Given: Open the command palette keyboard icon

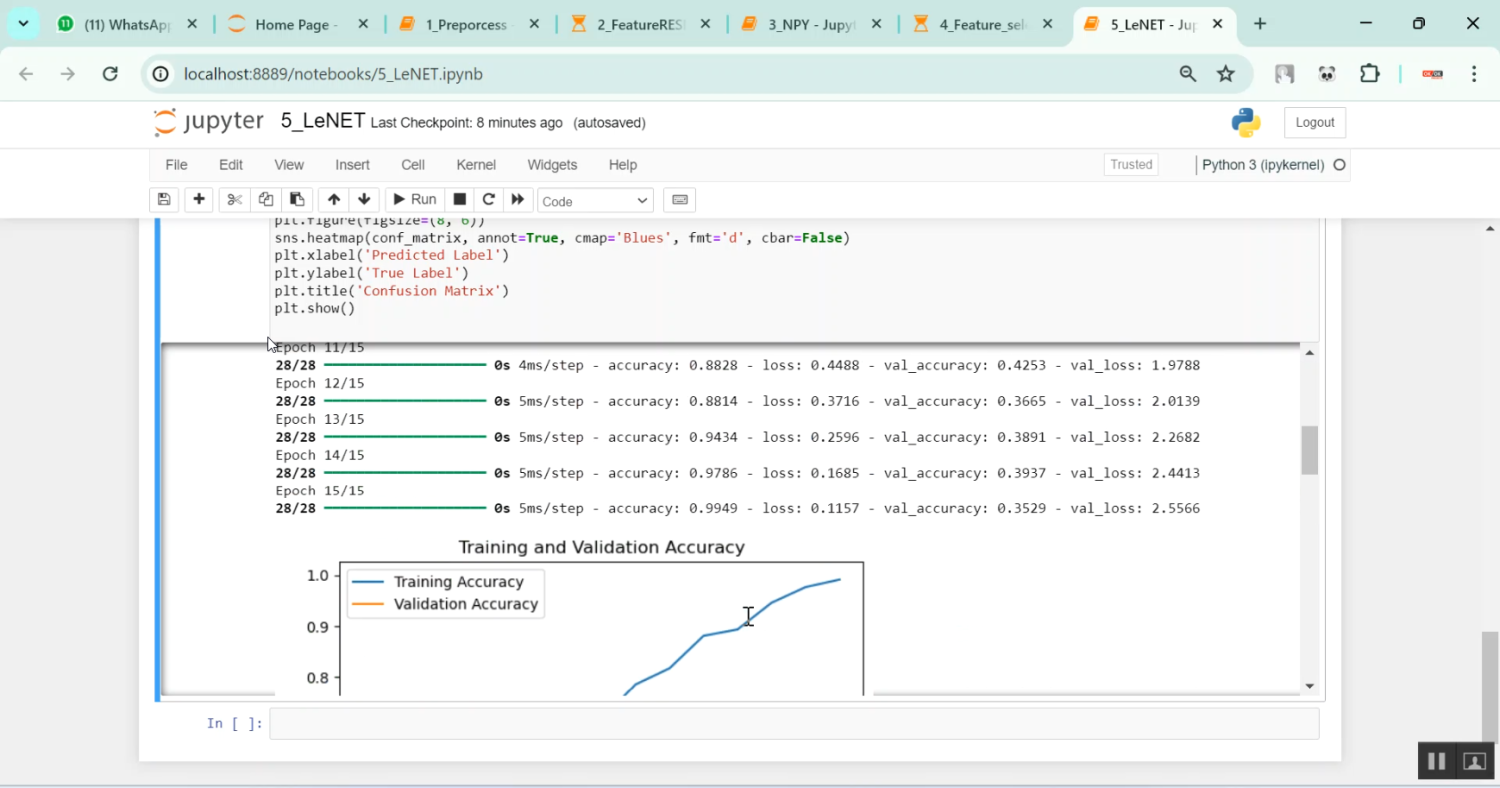Looking at the screenshot, I should click(679, 200).
